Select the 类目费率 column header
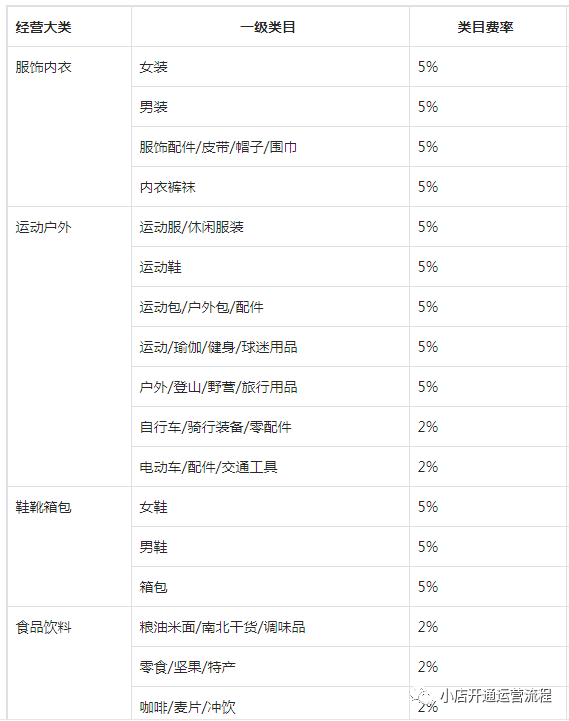 point(485,28)
